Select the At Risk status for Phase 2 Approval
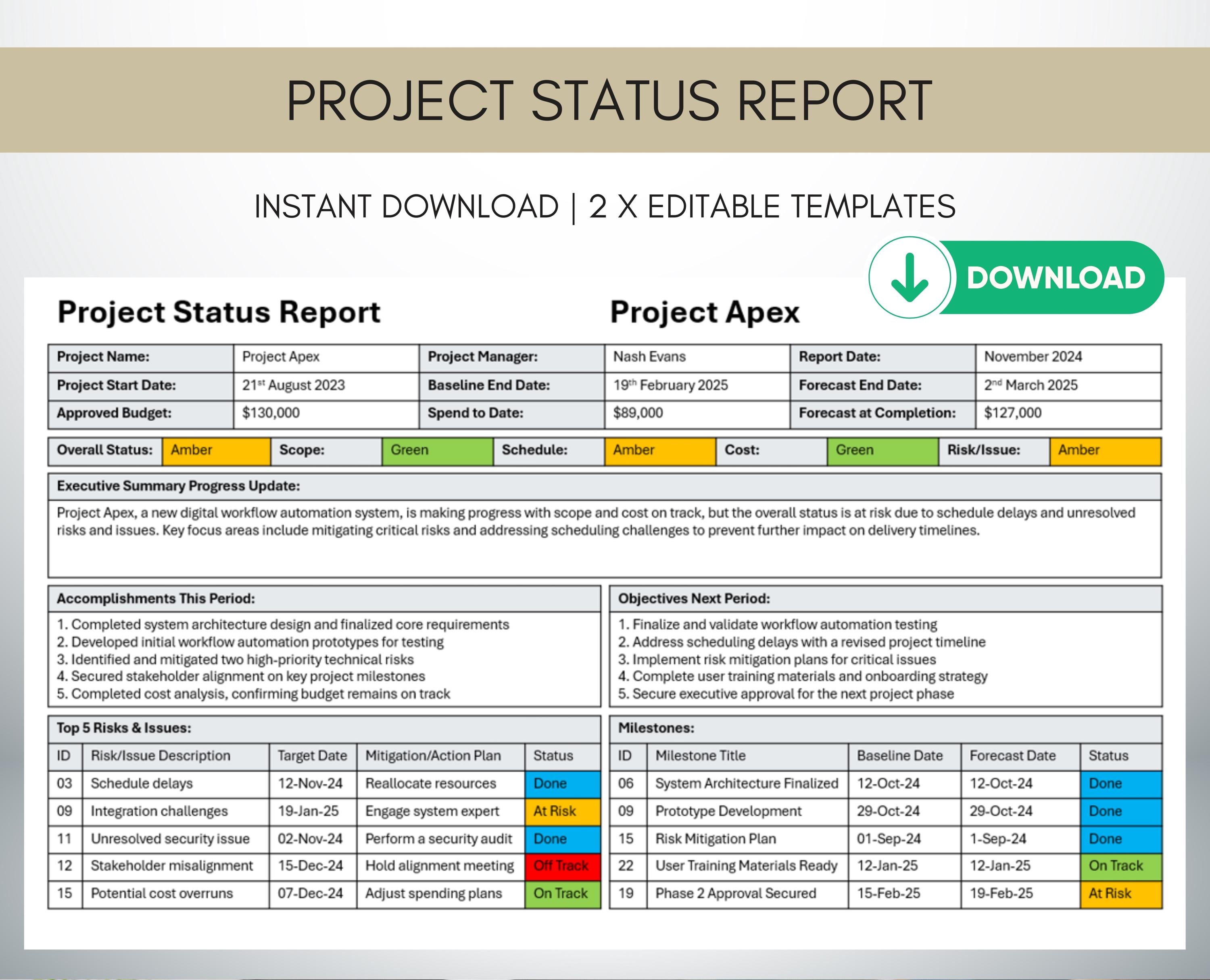 coord(1120,893)
